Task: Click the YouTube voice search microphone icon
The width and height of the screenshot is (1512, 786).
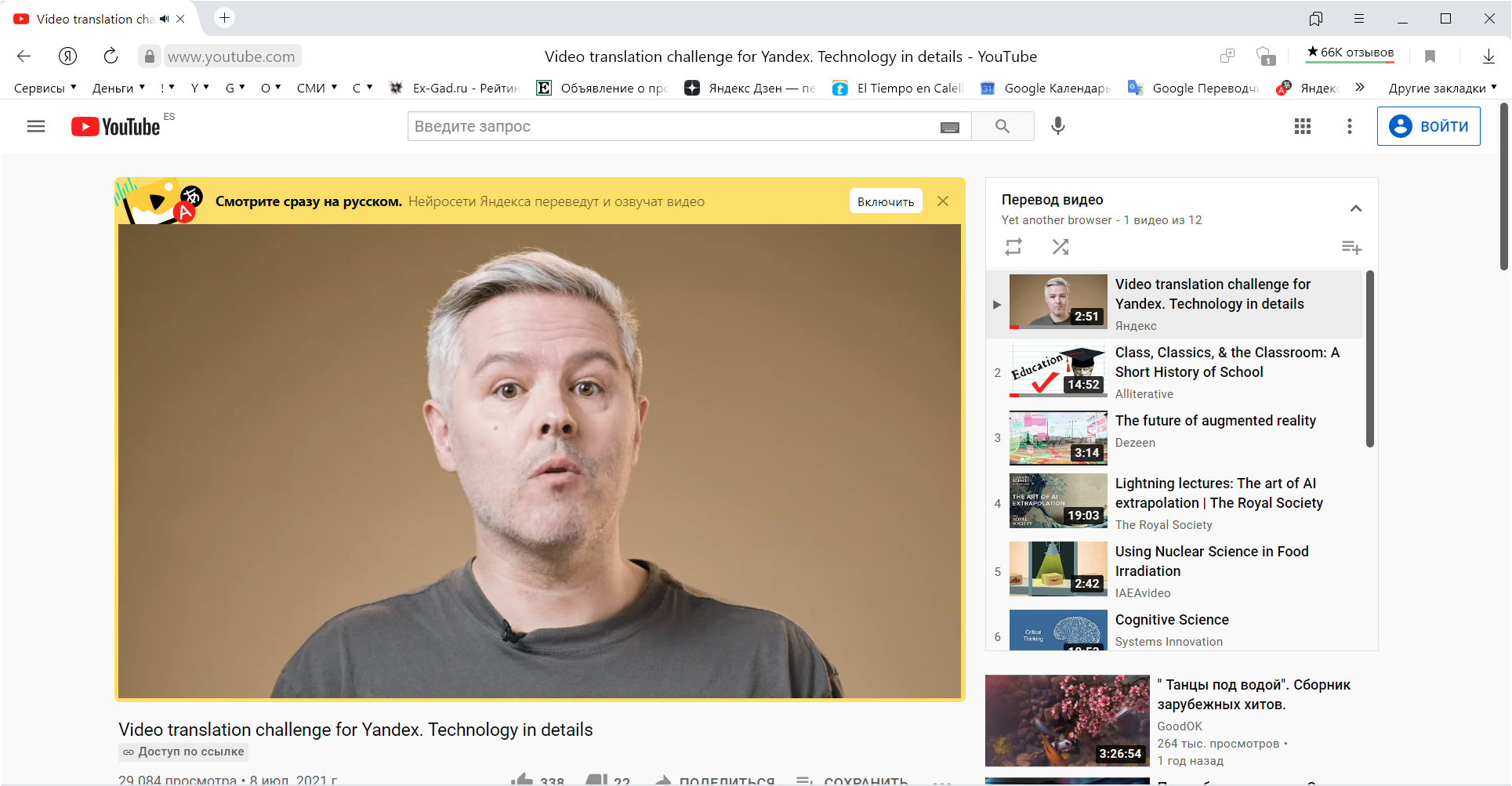Action: 1057,126
